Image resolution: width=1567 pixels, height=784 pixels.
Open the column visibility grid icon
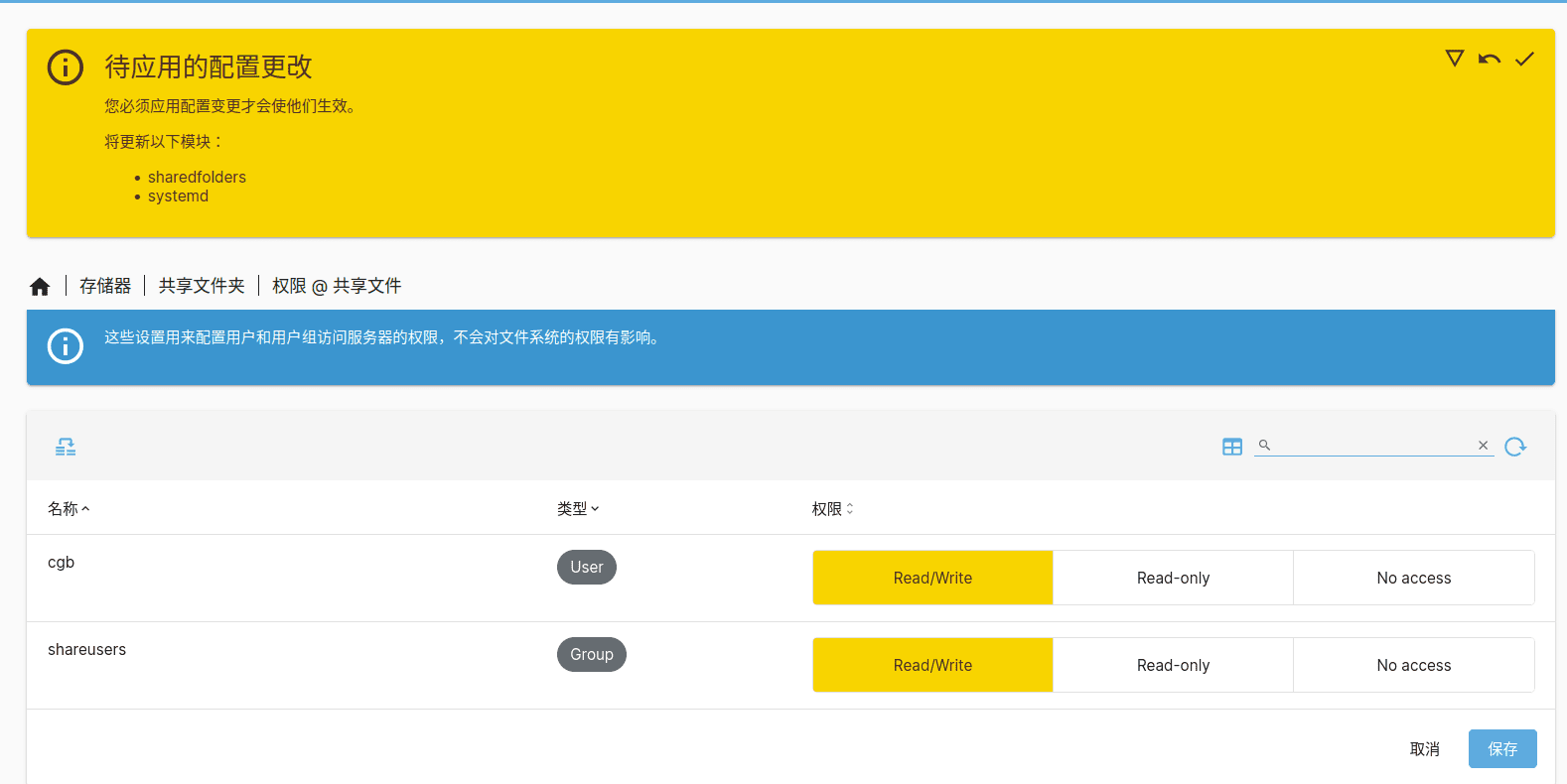tap(1231, 447)
